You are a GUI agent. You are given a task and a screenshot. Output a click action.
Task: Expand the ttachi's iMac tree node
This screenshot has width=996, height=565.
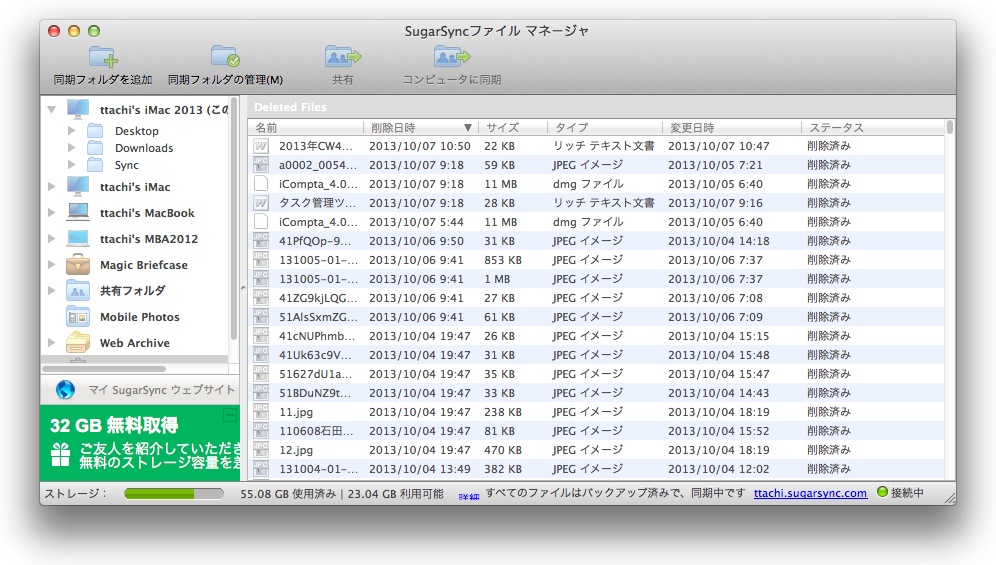point(51,186)
